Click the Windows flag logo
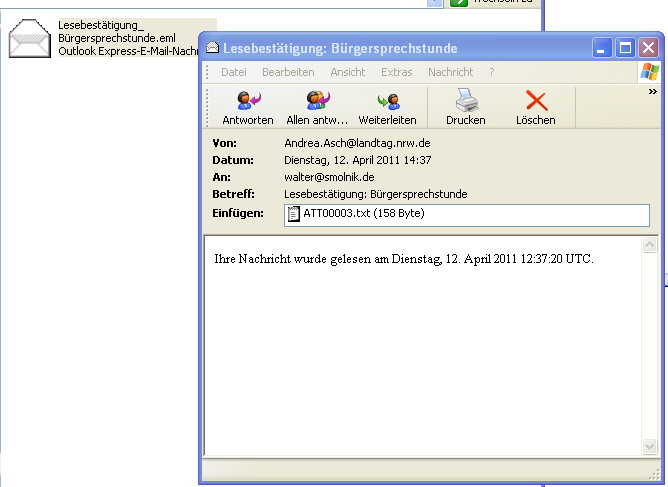Viewport: 668px width, 487px height. pos(649,71)
